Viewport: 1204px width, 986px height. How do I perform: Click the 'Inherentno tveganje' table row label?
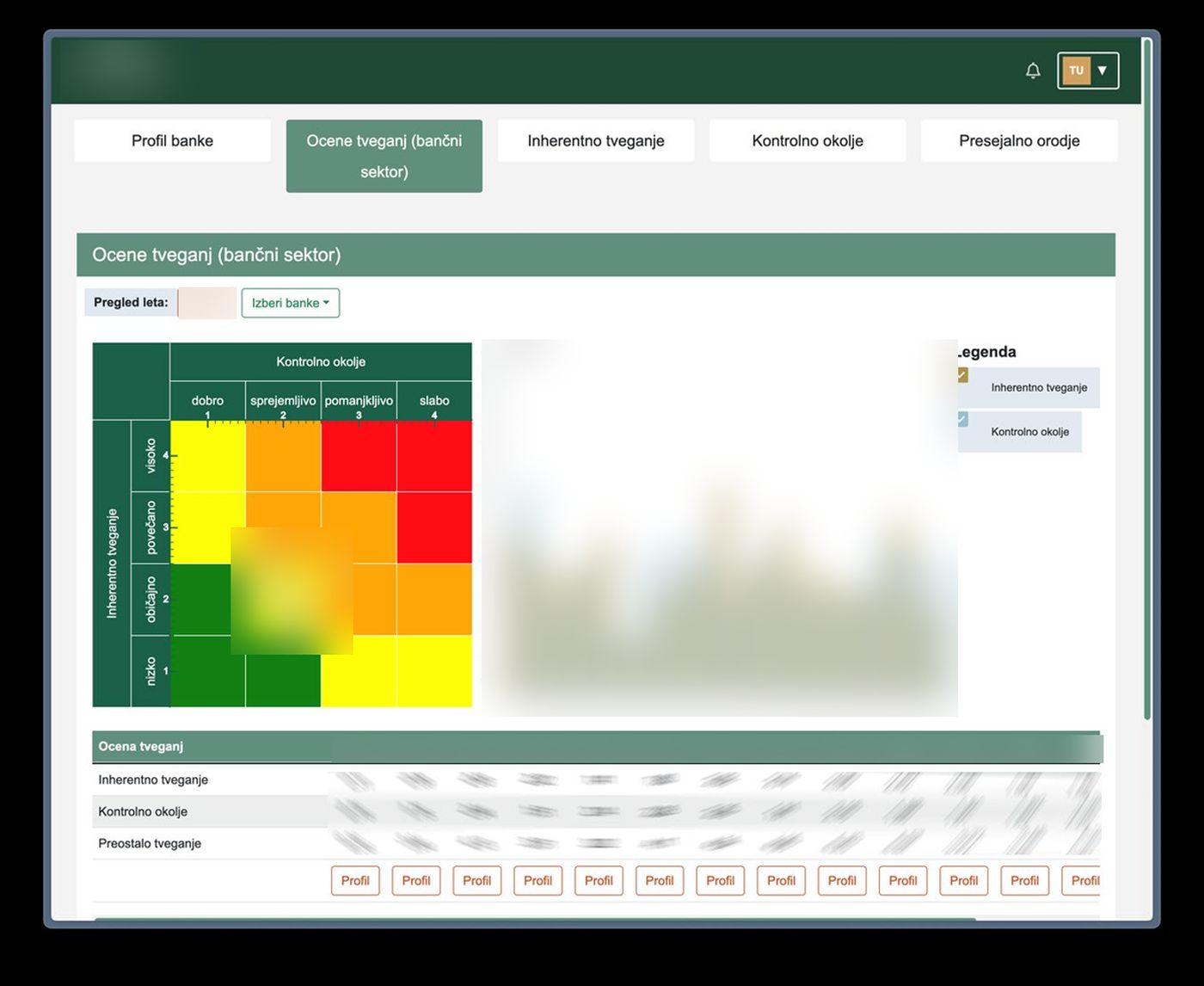pos(153,780)
